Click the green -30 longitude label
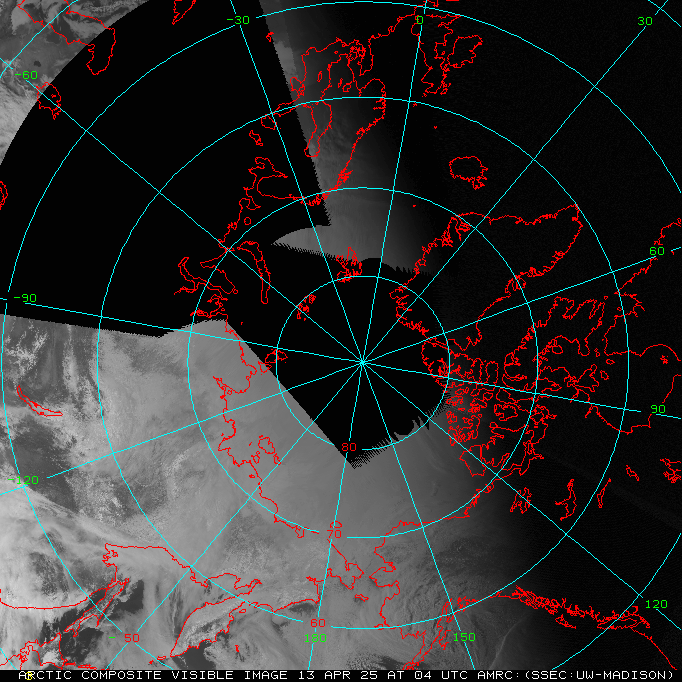Viewport: 682px width, 682px height. click(x=238, y=20)
